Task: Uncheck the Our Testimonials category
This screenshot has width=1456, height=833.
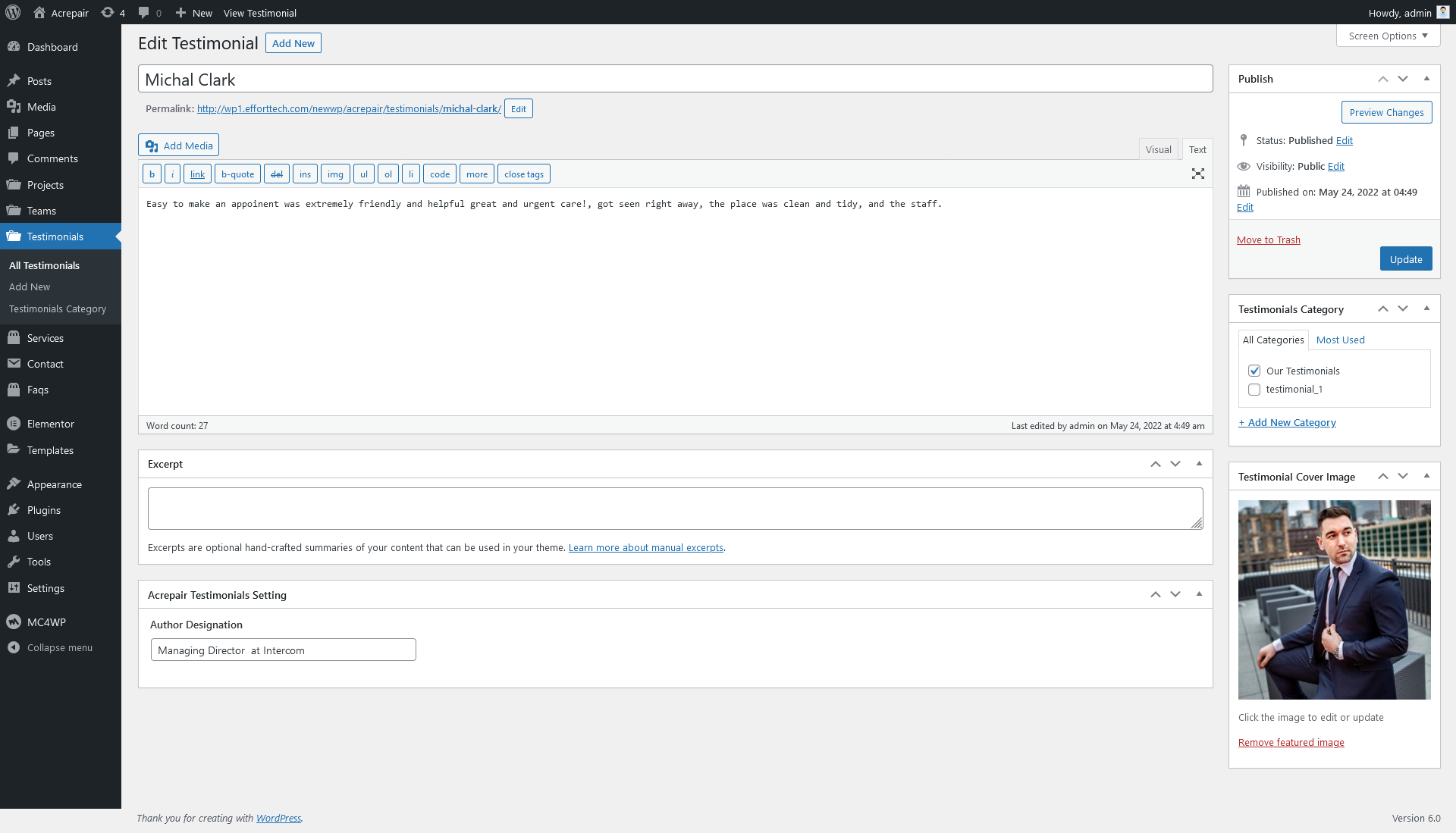Action: pos(1254,371)
